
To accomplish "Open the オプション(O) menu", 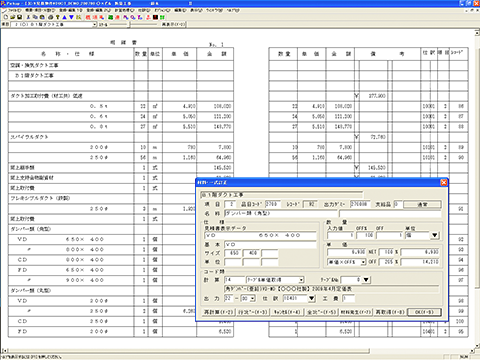I will click(162, 10).
